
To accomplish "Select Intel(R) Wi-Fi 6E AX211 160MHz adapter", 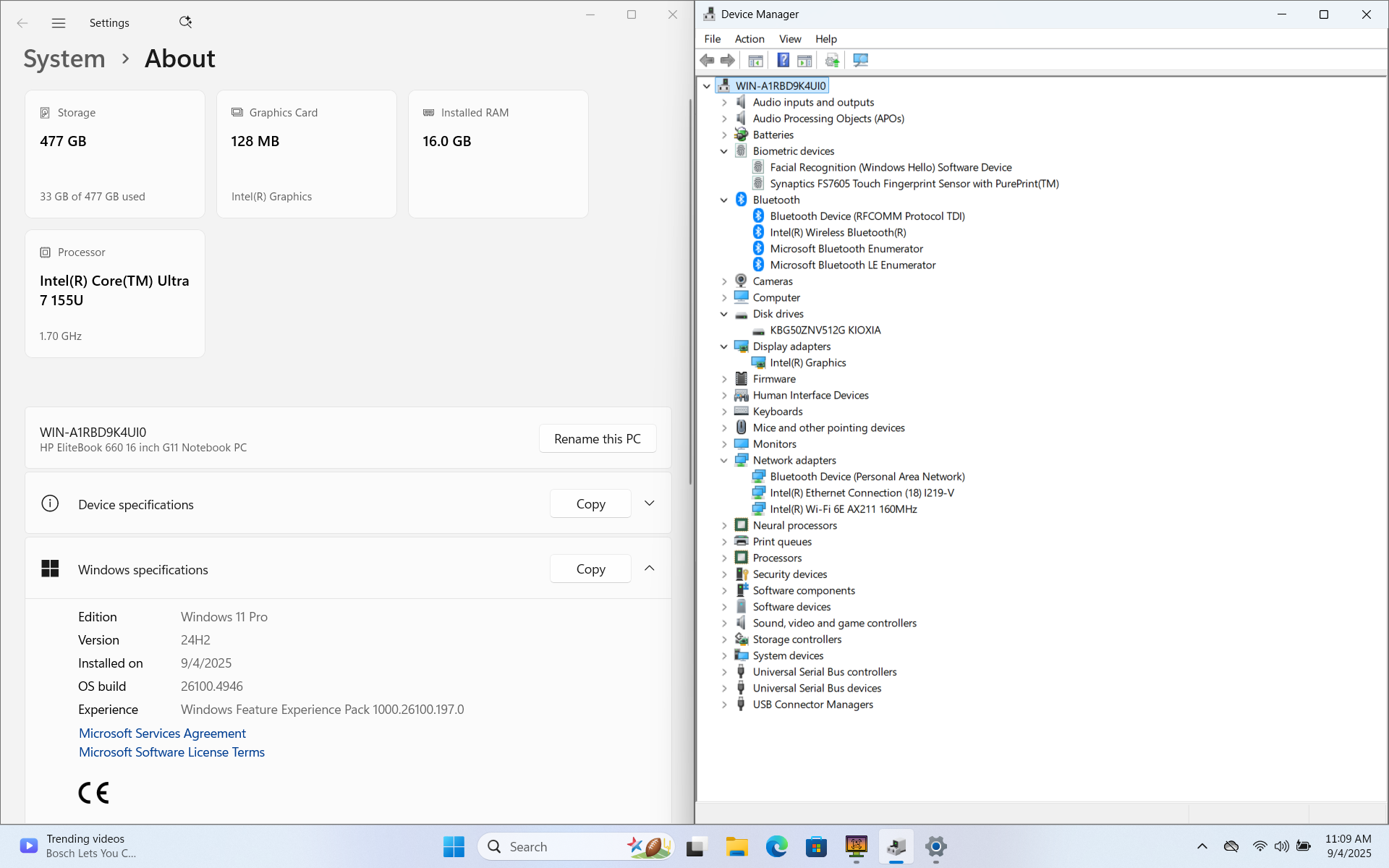I will click(843, 509).
